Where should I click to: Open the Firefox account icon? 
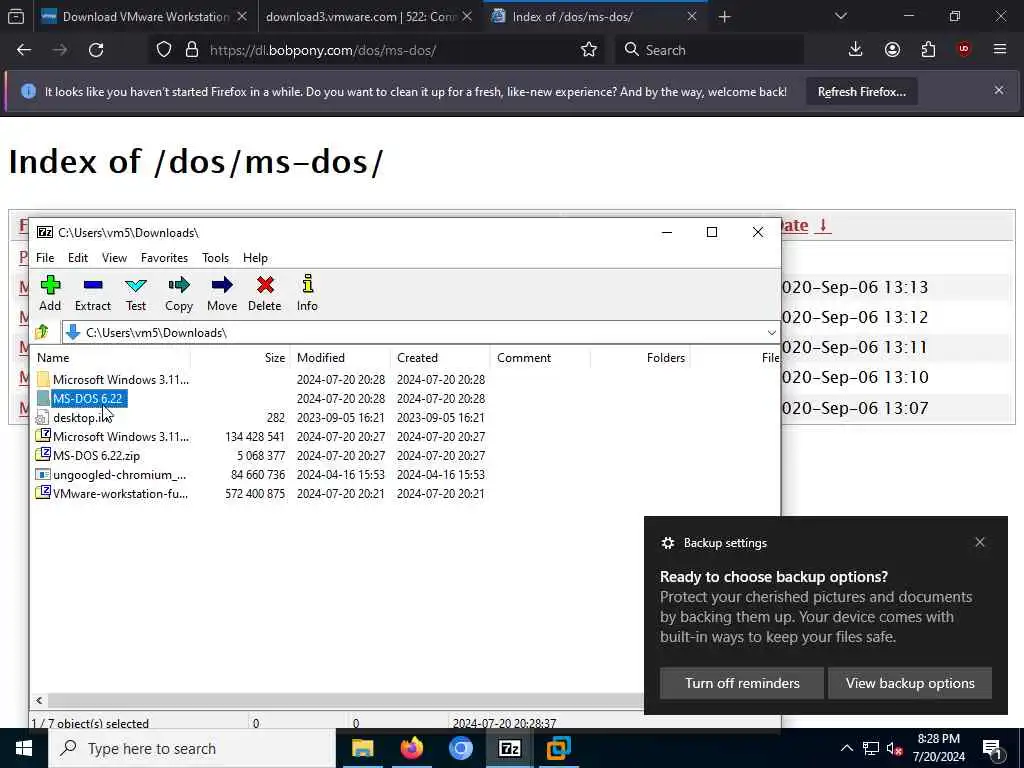pos(892,50)
